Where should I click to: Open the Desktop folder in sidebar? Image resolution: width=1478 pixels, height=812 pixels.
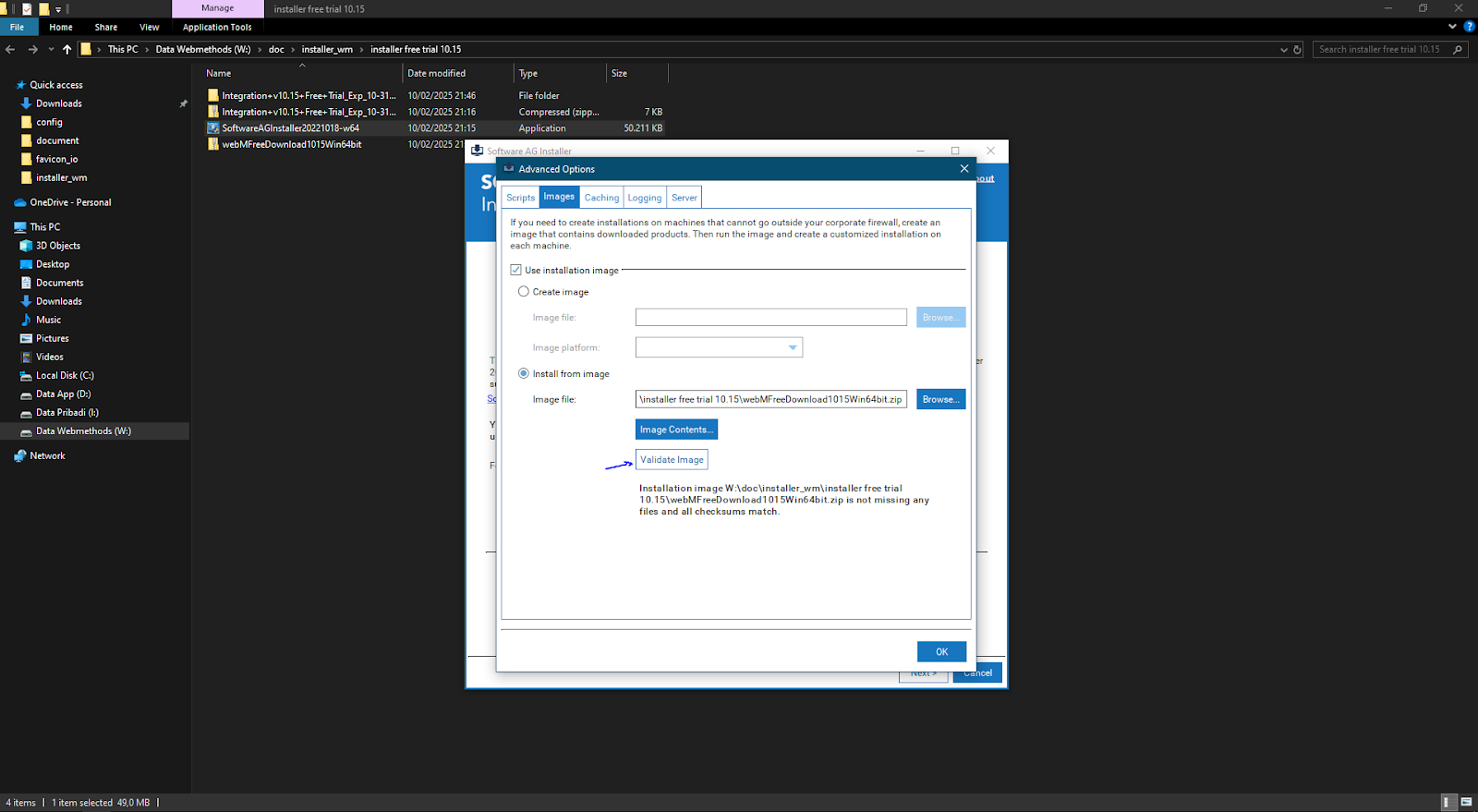[x=53, y=264]
